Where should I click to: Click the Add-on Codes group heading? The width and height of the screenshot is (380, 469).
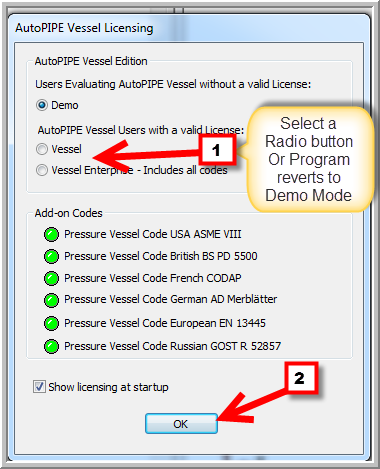coord(68,213)
